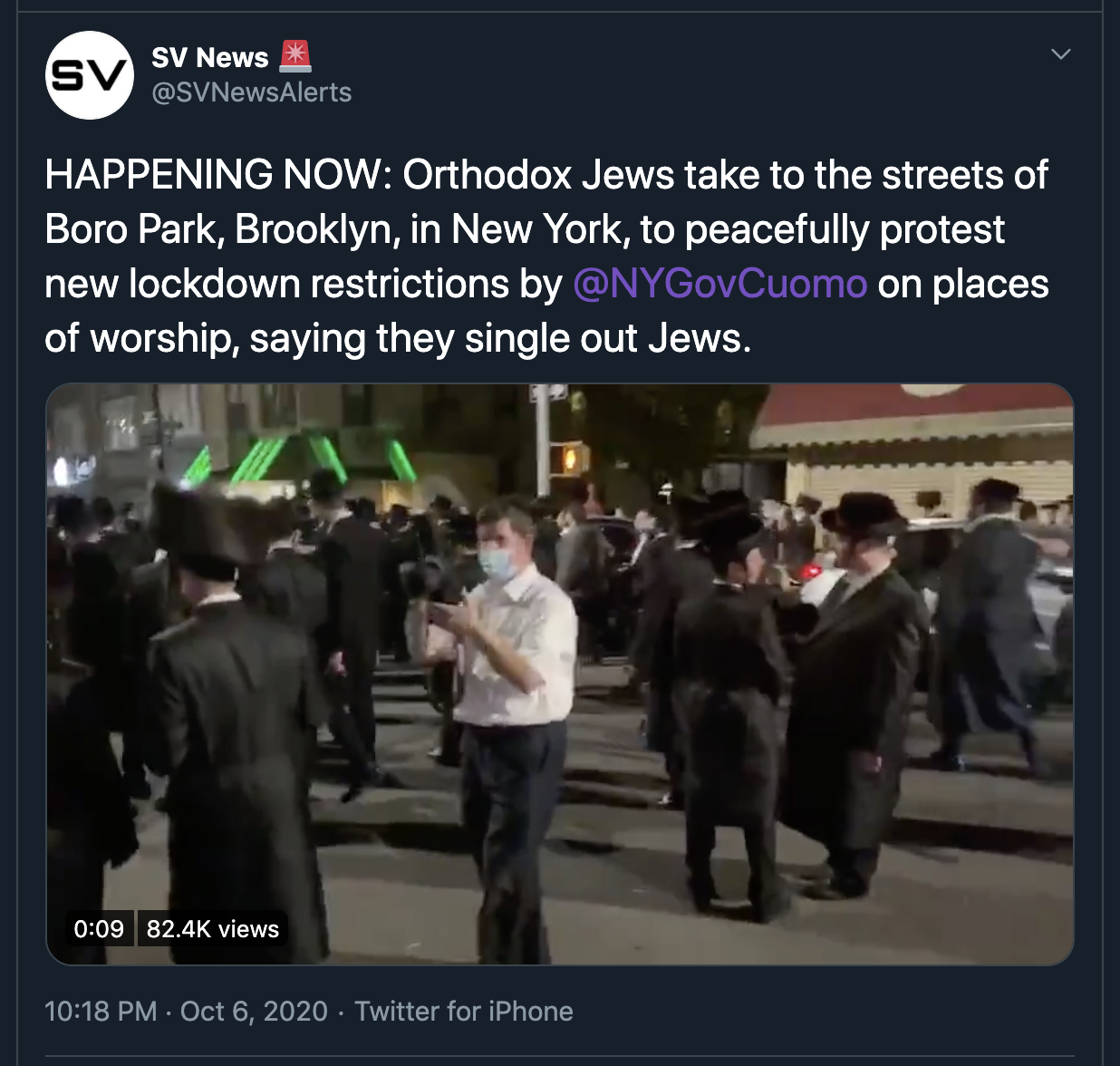Click the 82.4K views counter
The height and width of the screenshot is (1066, 1120).
coord(213,929)
